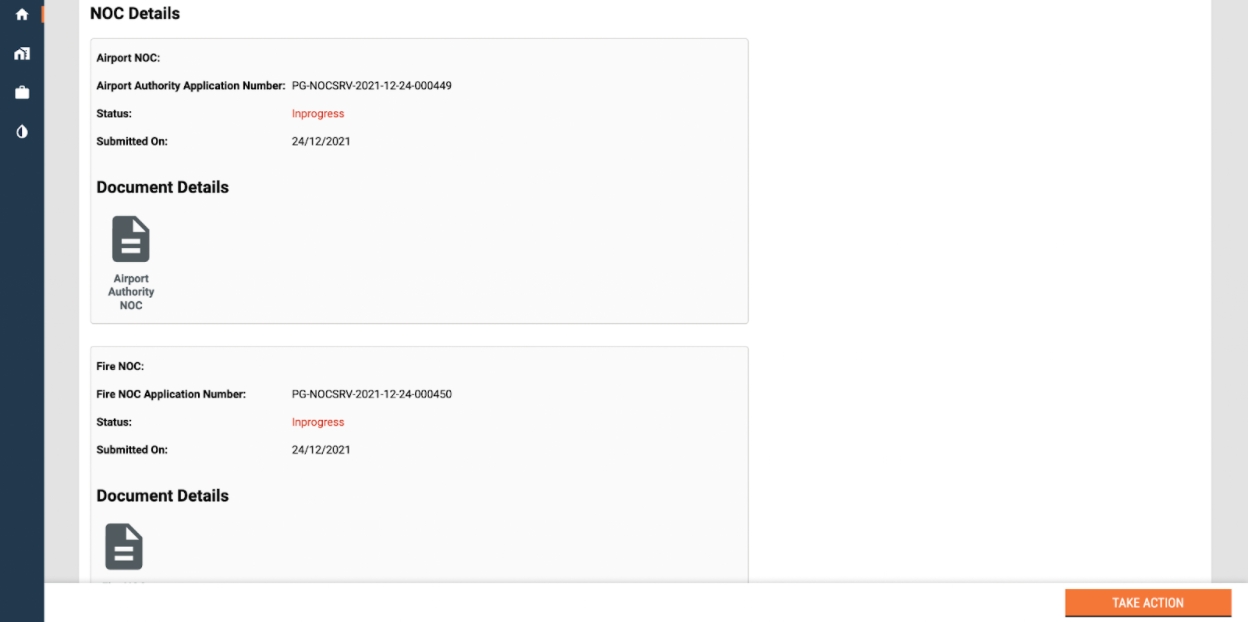Click Document Details heading under Airport NOC

coord(162,187)
